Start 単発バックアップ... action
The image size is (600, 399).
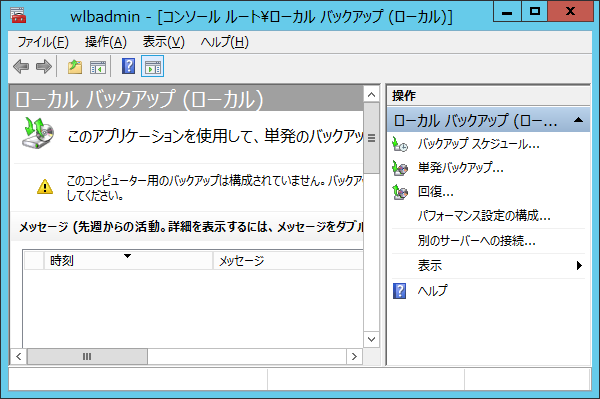(461, 168)
